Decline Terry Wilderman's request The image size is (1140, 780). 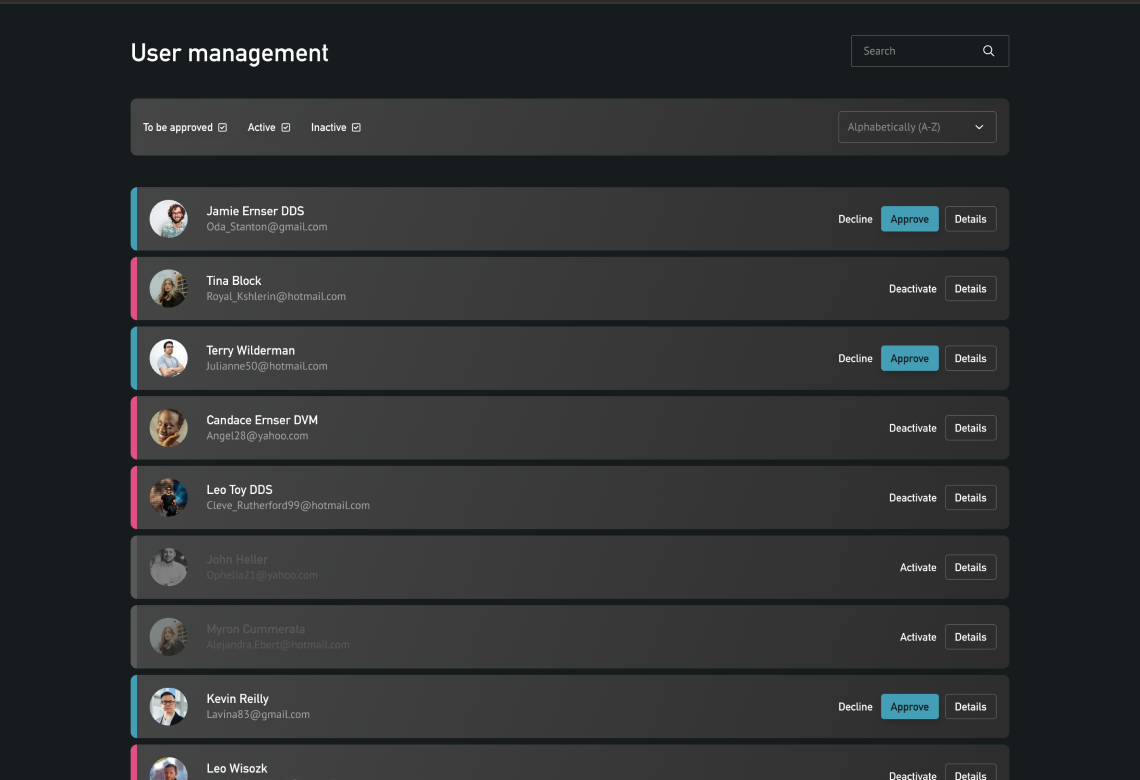pos(855,358)
